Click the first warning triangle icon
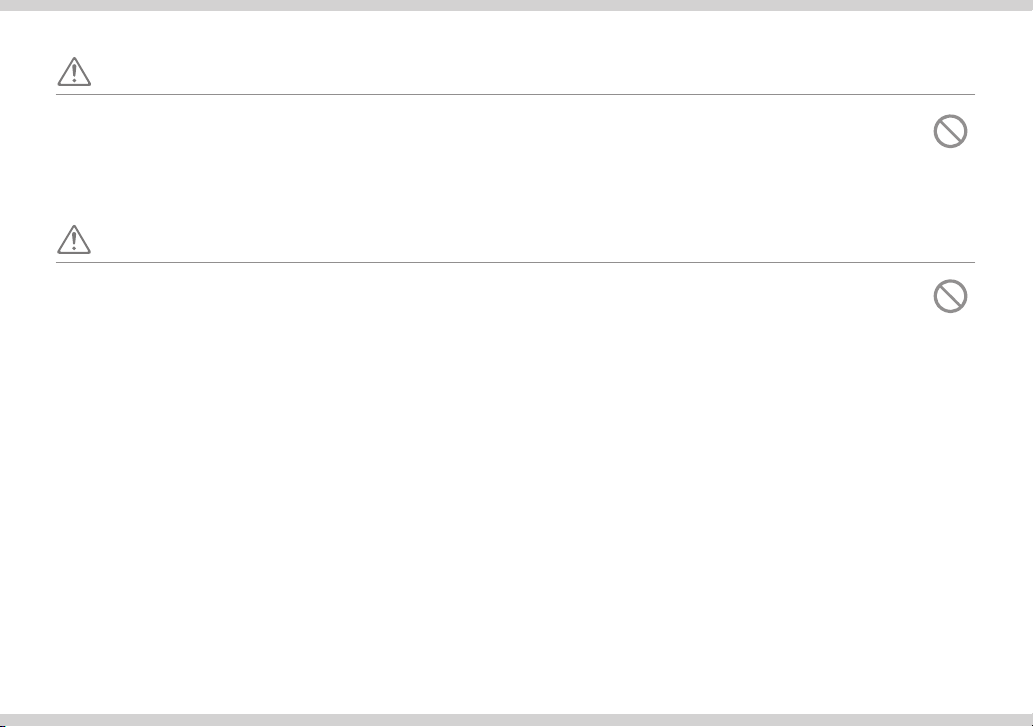Image resolution: width=1033 pixels, height=727 pixels. tap(74, 71)
